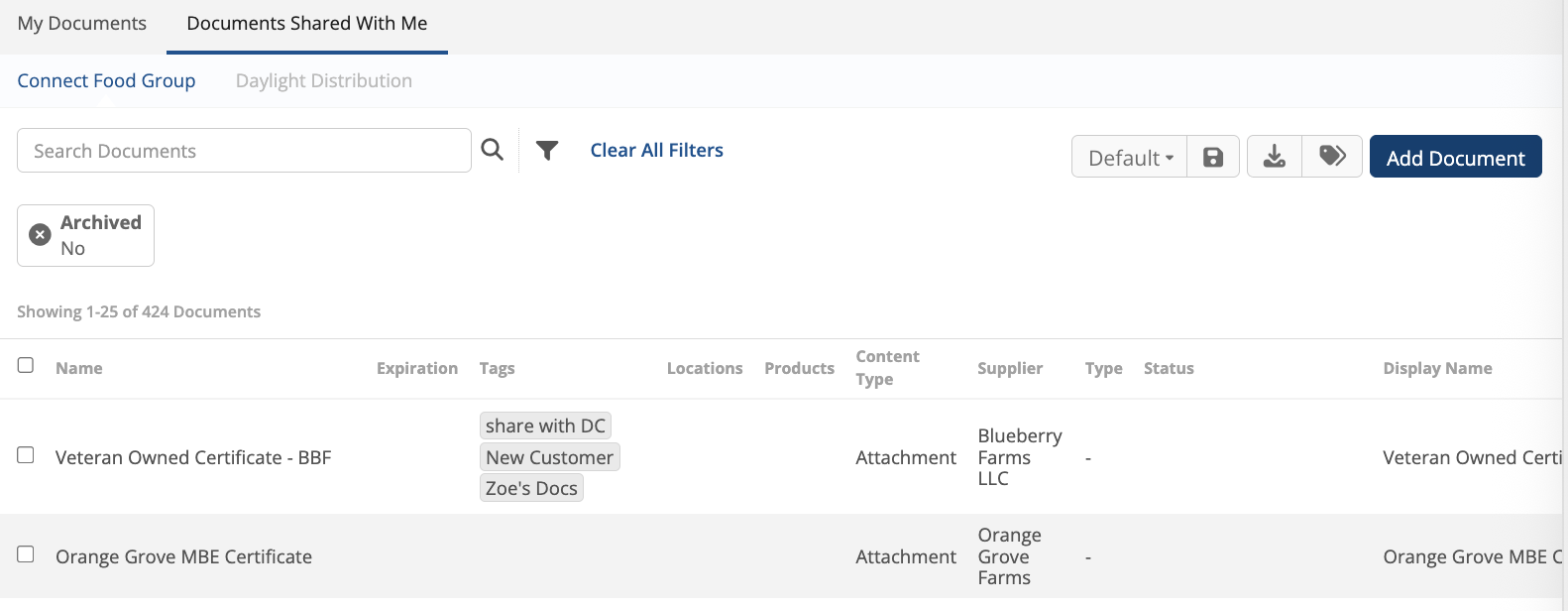Click the 'share with DC' tag
This screenshot has width=1568, height=611.
point(545,426)
